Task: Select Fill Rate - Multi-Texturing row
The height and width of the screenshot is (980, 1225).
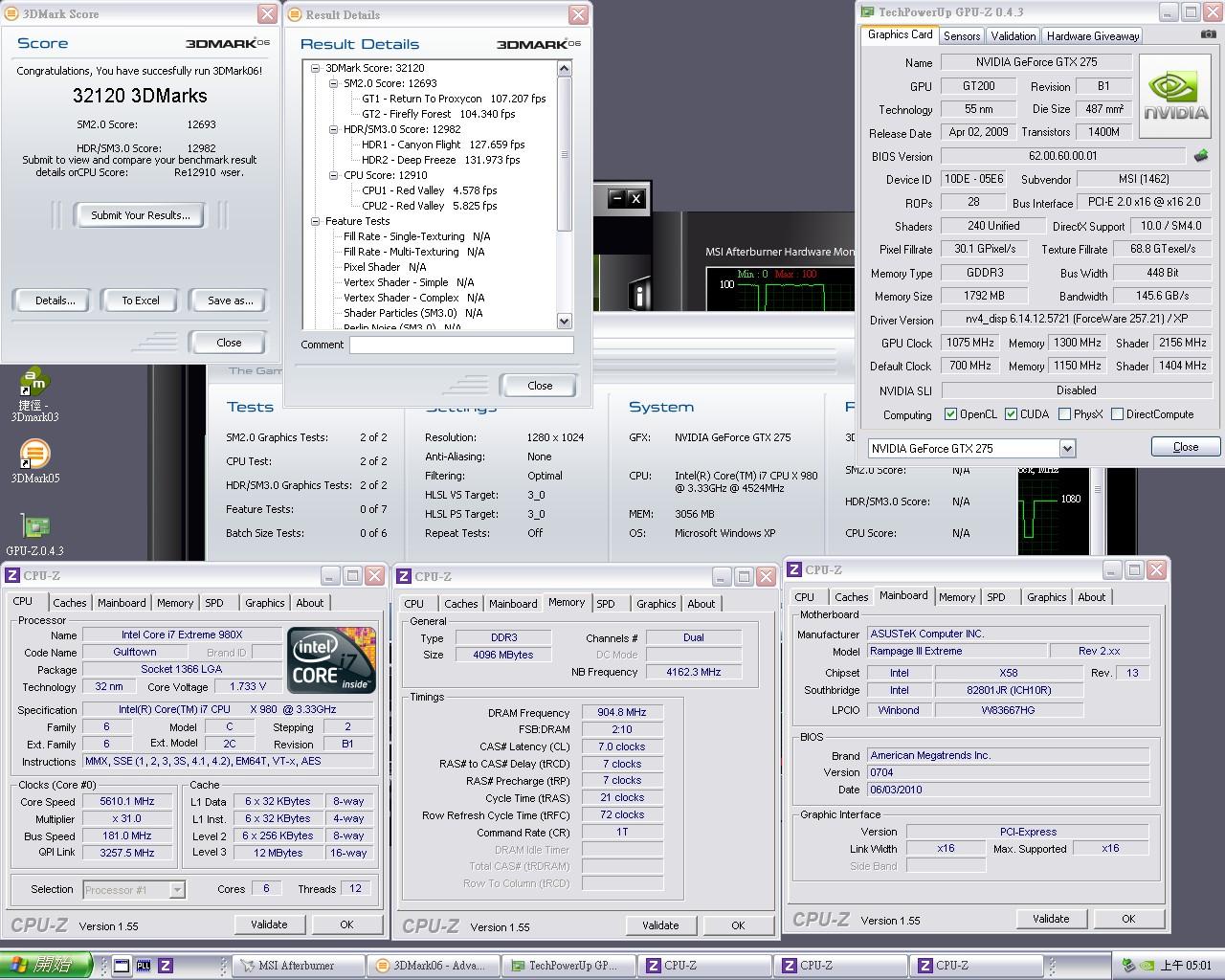Action: pos(414,252)
